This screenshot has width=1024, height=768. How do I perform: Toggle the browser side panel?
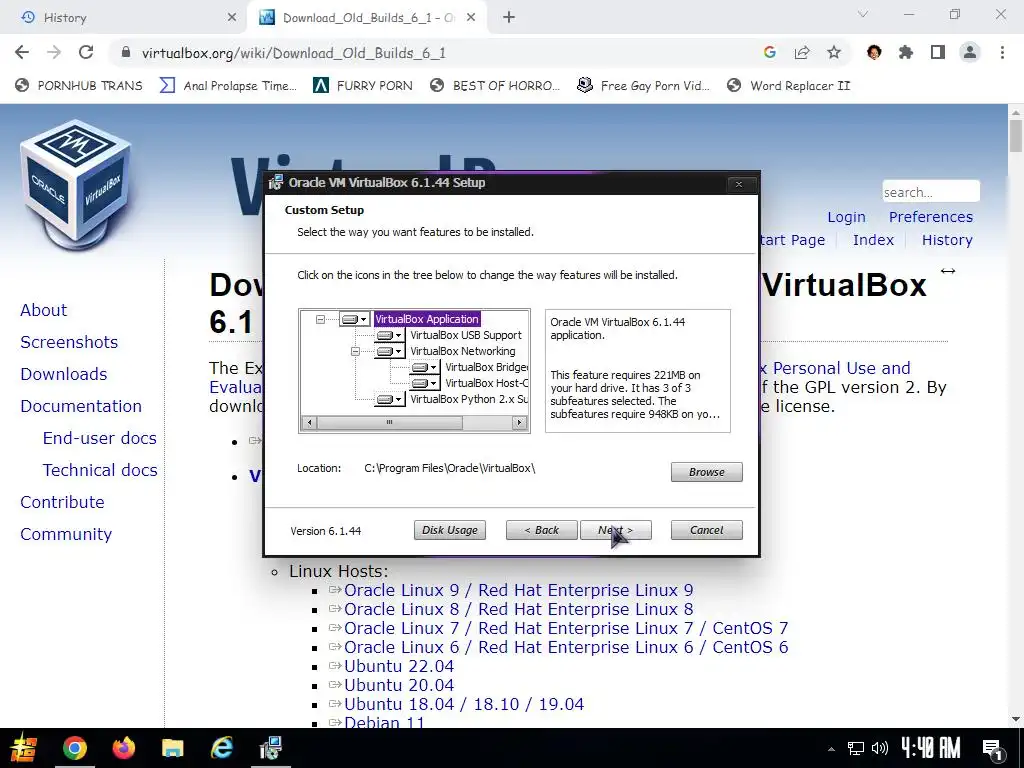click(x=938, y=53)
